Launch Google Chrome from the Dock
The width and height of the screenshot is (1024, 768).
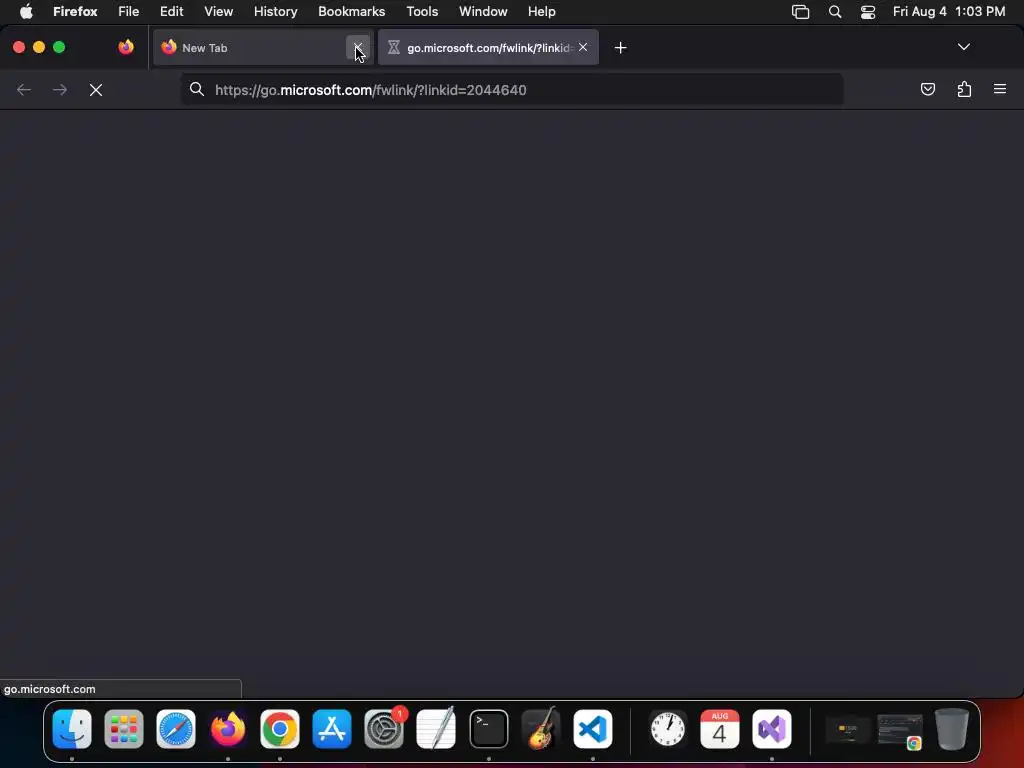pos(280,729)
